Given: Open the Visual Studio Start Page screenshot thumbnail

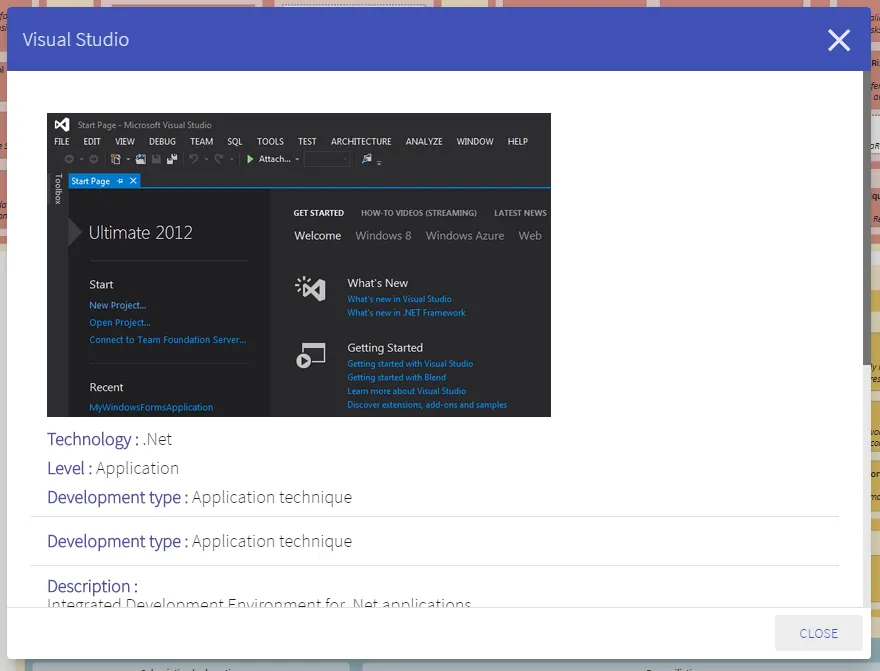Looking at the screenshot, I should pos(299,265).
